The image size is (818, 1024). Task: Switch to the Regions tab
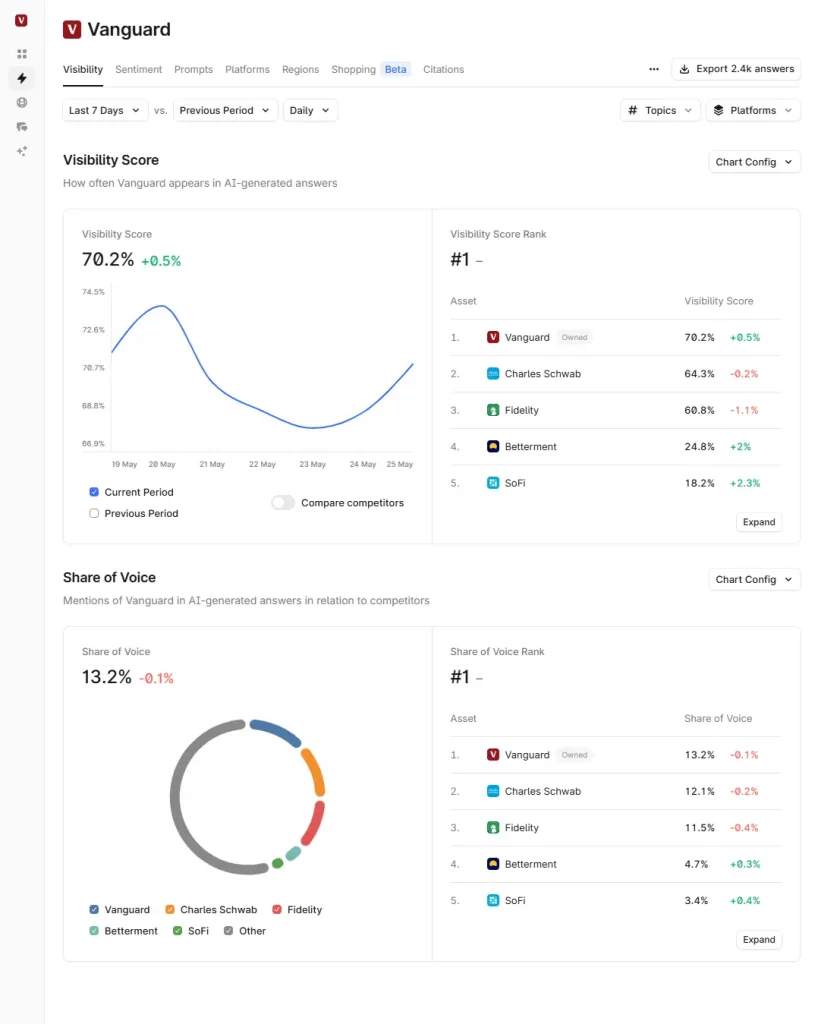[x=300, y=69]
